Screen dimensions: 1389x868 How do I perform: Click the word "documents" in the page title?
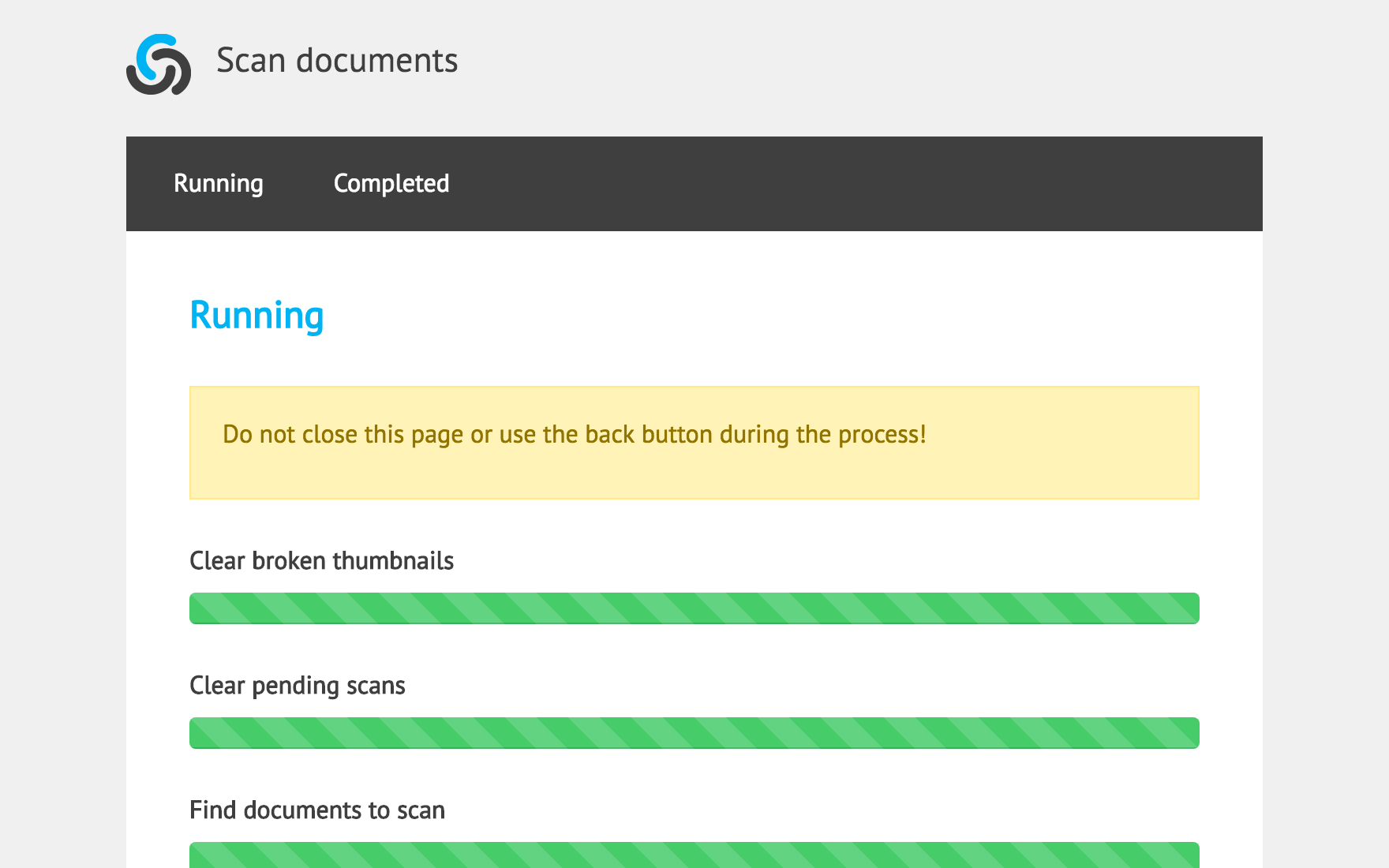point(376,61)
